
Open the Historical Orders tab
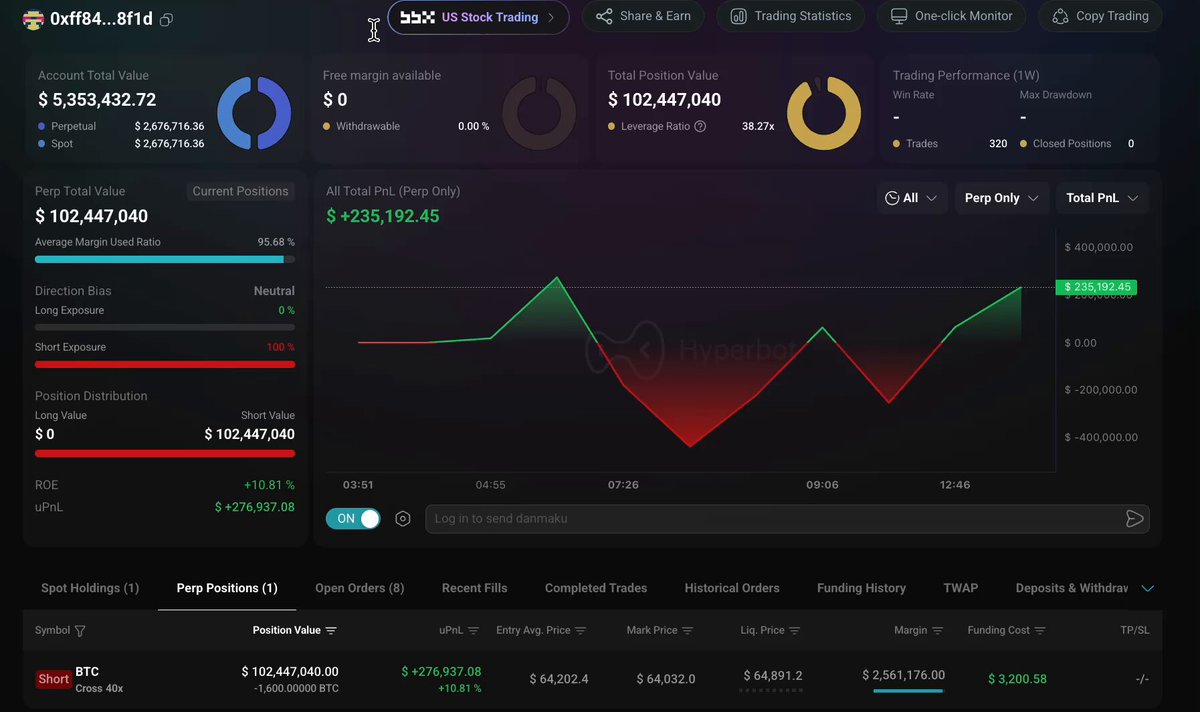(x=732, y=588)
